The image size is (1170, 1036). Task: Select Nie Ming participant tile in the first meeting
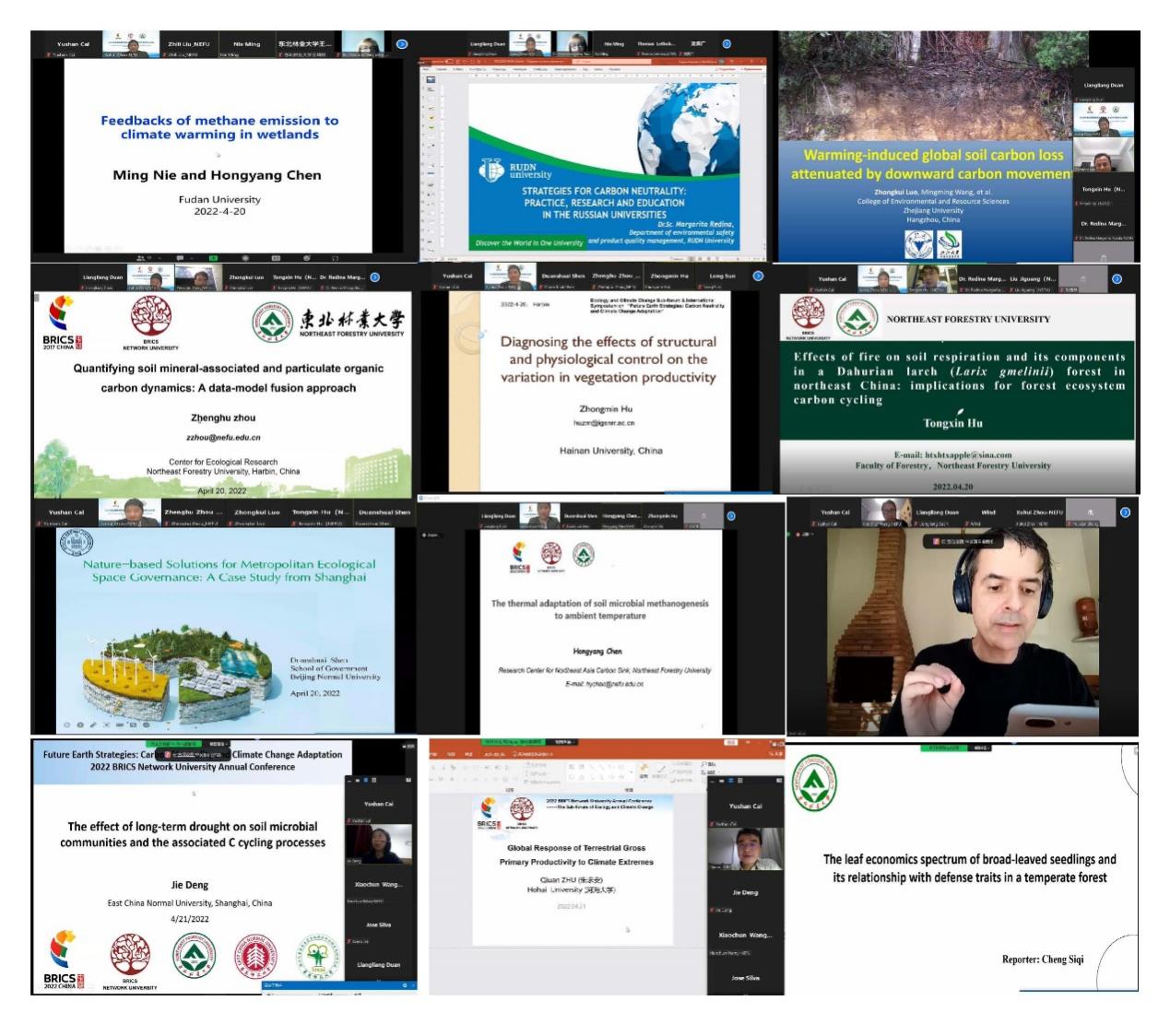(246, 44)
